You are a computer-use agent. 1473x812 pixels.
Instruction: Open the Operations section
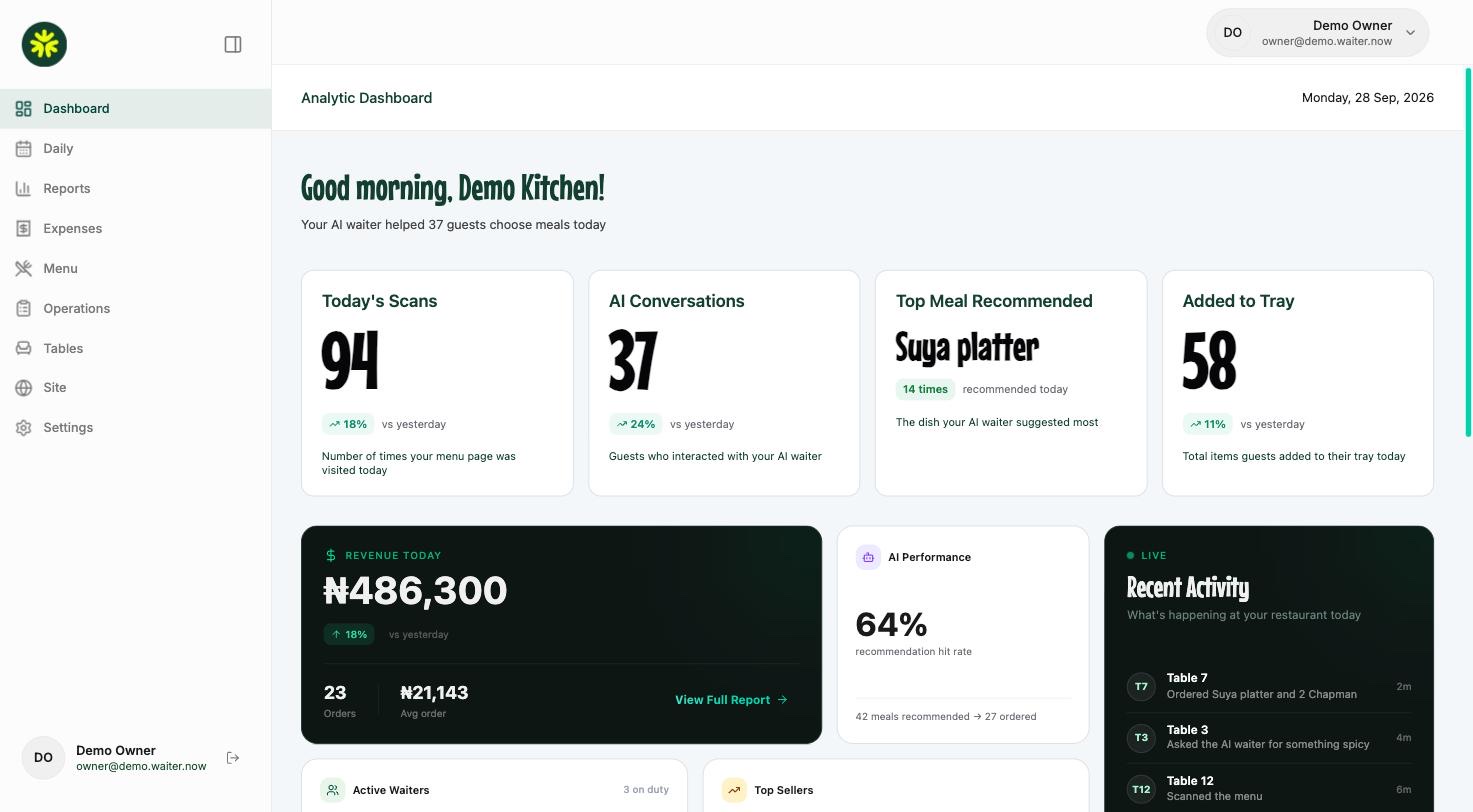click(136, 308)
